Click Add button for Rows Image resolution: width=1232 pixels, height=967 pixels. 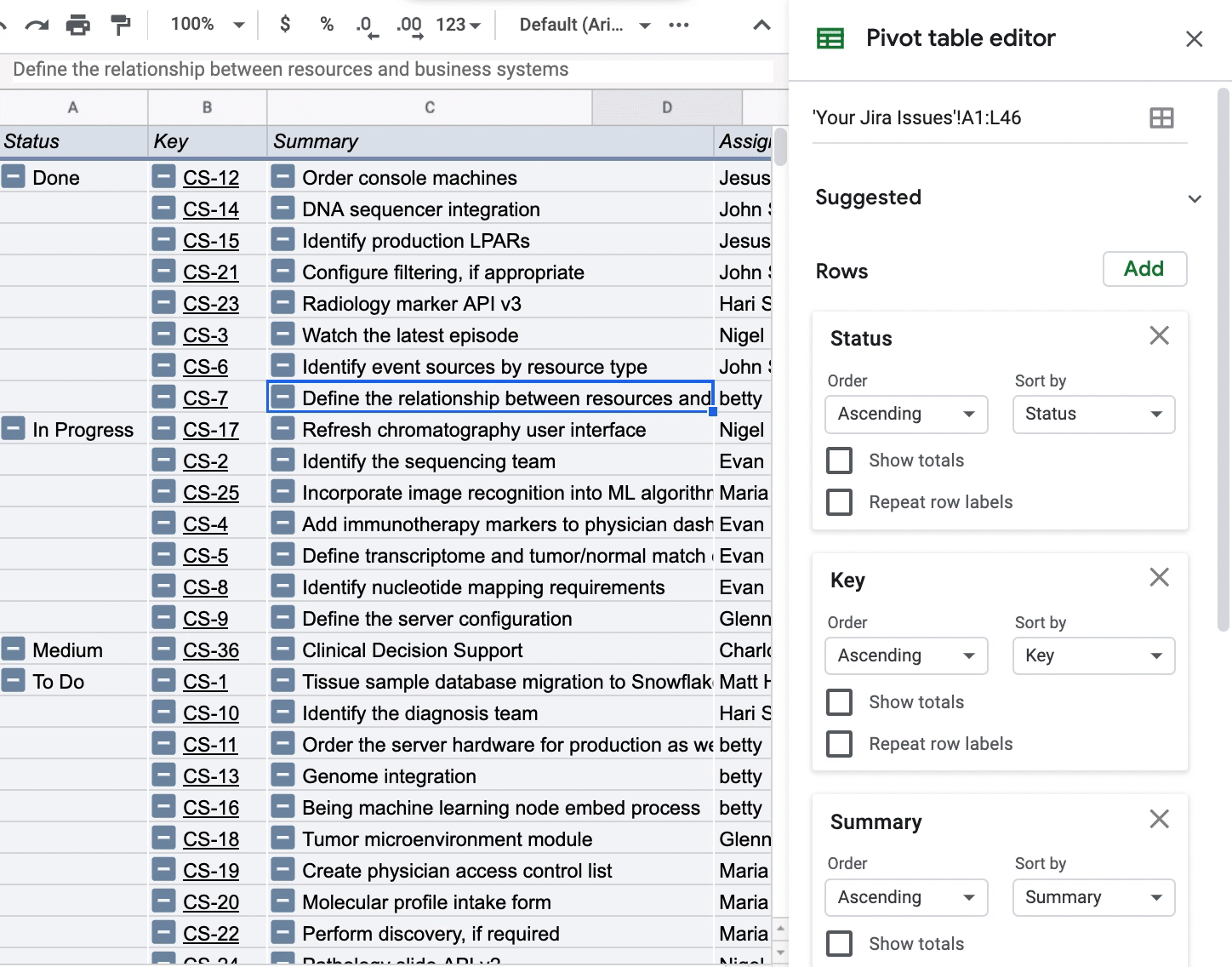click(x=1144, y=269)
